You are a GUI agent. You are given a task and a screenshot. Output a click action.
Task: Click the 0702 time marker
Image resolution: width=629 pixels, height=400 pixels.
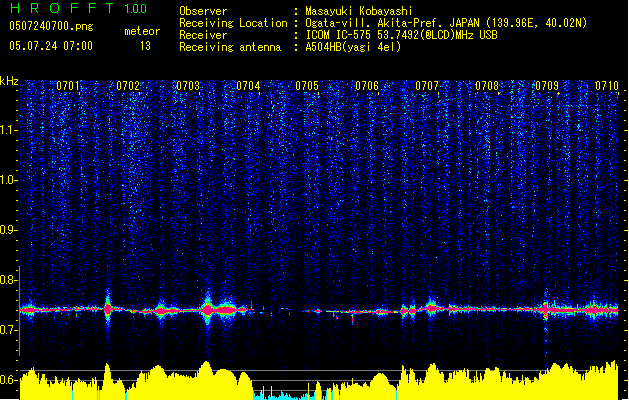(128, 86)
